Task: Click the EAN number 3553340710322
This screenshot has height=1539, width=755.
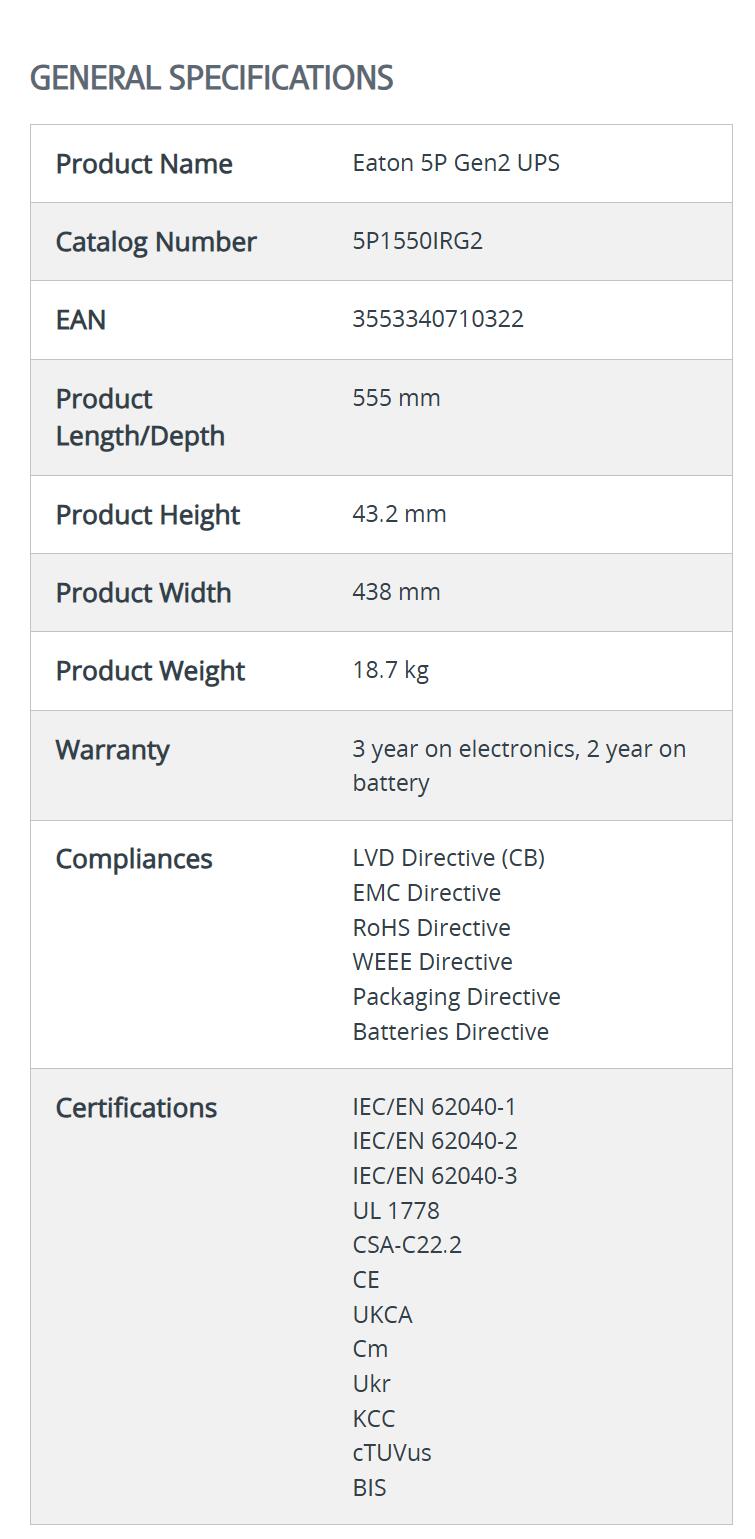Action: click(x=438, y=319)
